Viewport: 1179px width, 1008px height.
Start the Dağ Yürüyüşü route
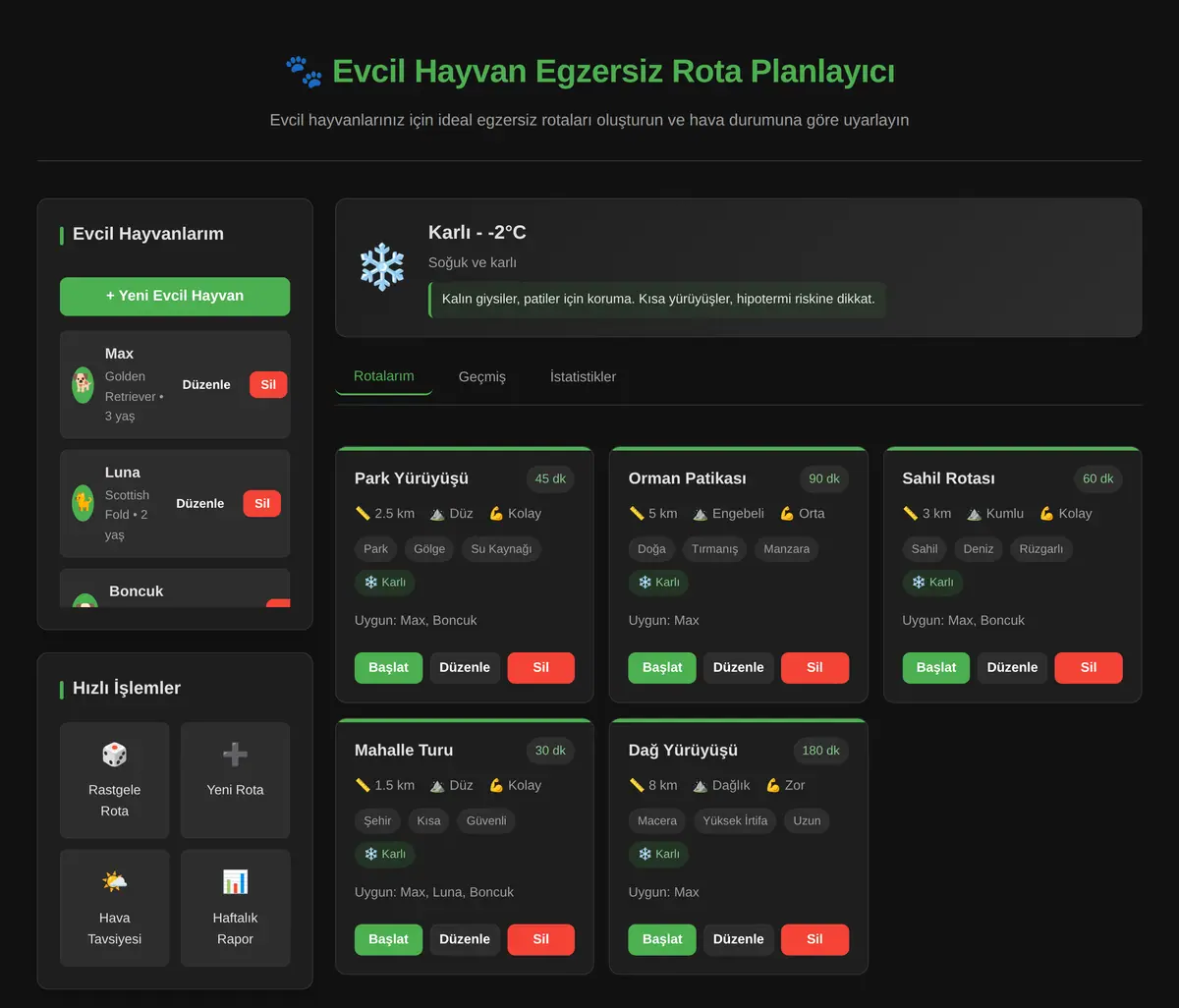[662, 939]
